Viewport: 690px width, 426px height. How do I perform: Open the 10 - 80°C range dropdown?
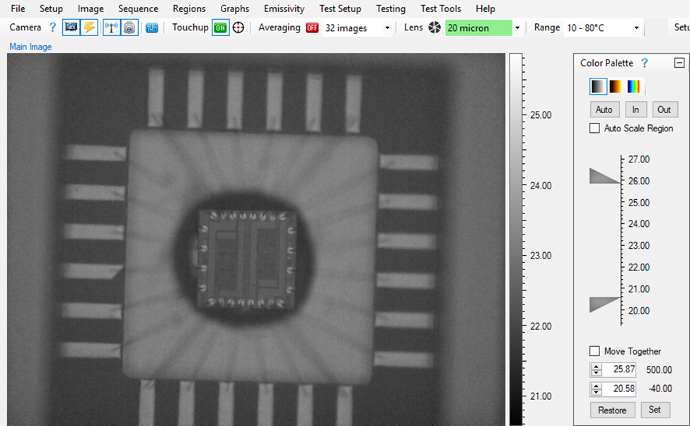point(636,28)
